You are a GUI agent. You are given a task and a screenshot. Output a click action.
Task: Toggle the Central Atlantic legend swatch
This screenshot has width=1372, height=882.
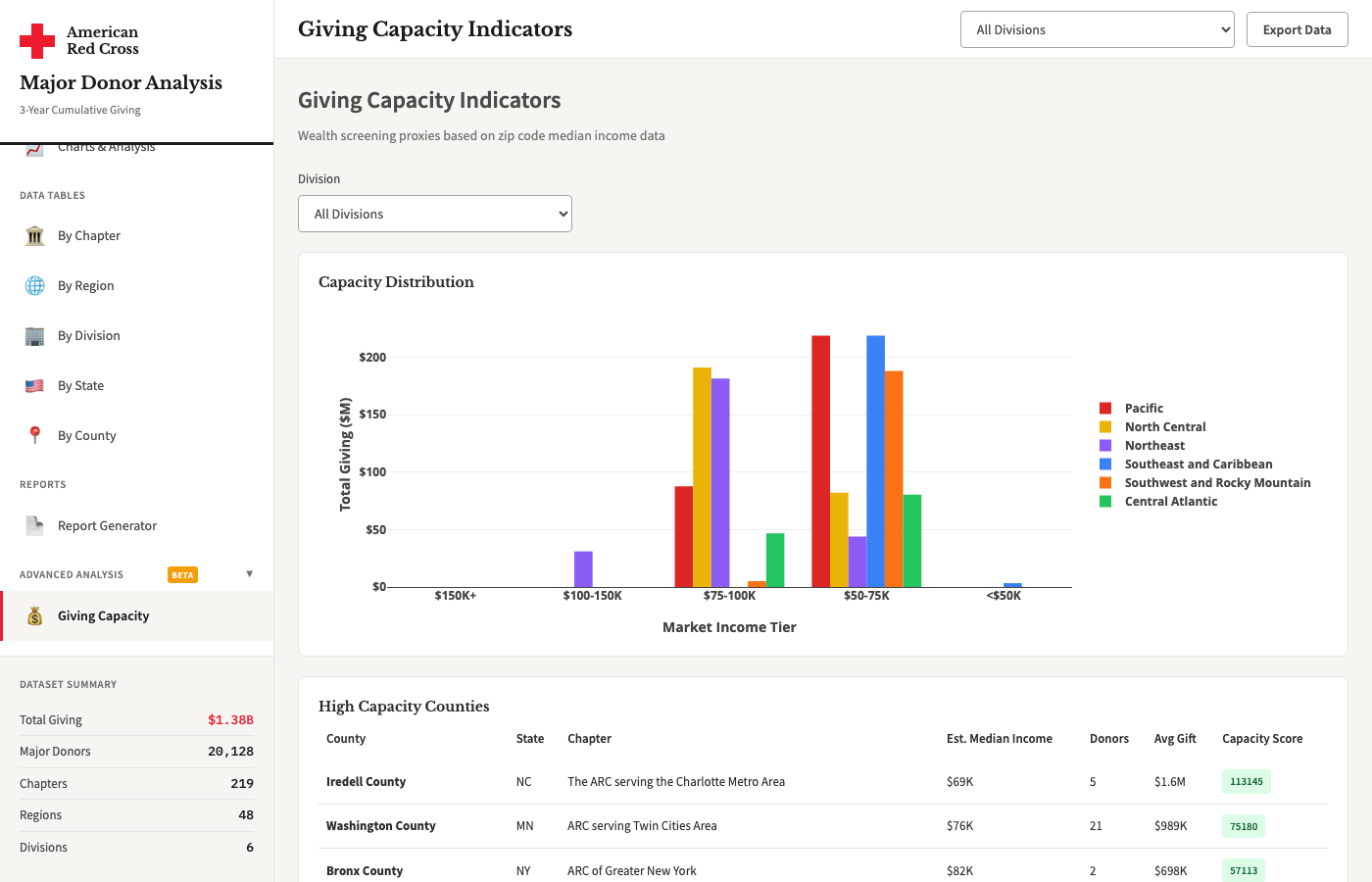coord(1105,502)
